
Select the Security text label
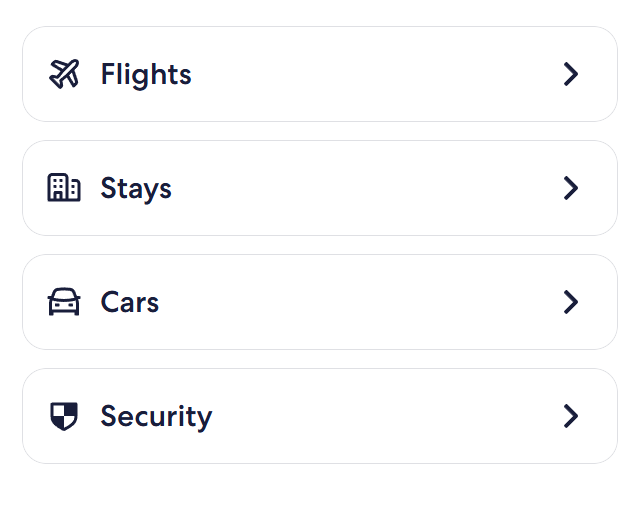click(x=156, y=417)
